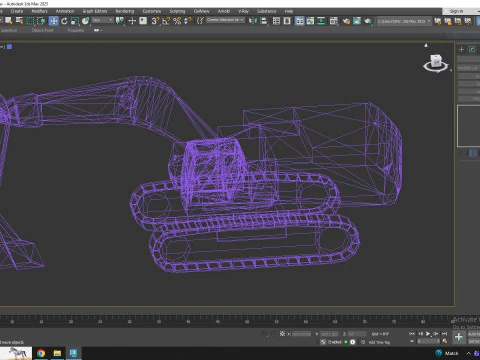This screenshot has height=360, width=480.
Task: Open Time Configuration icon
Action: (445, 341)
